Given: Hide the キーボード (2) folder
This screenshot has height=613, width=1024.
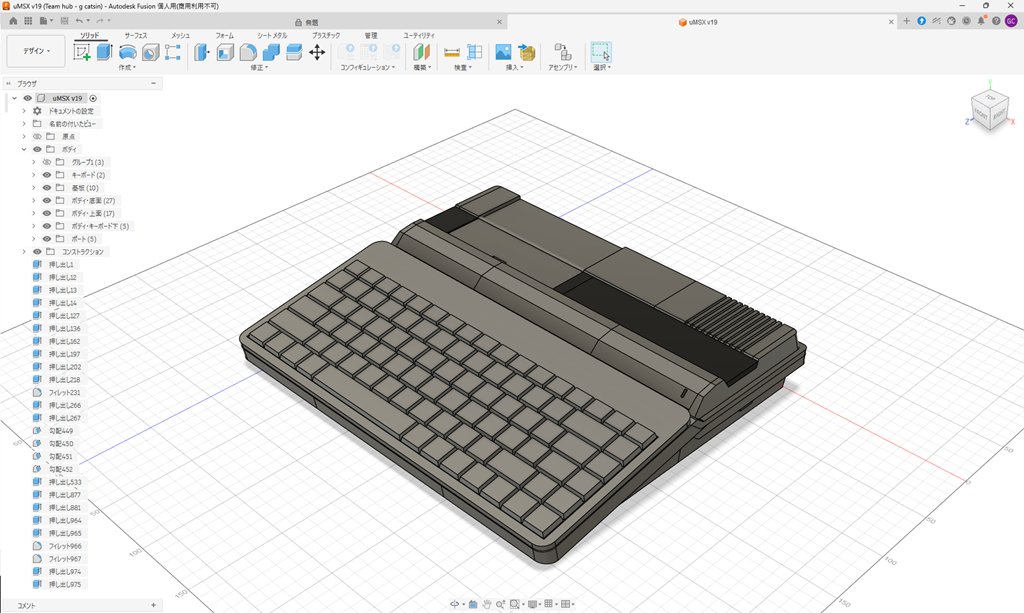Looking at the screenshot, I should [47, 175].
